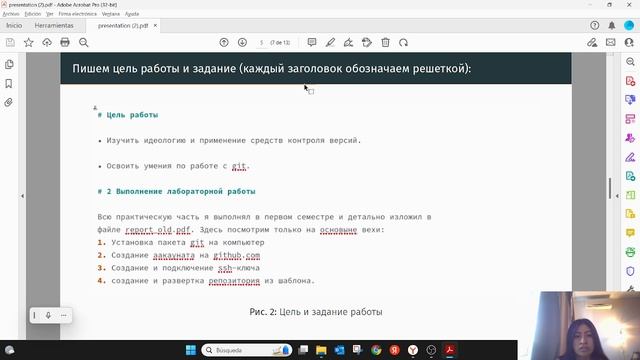This screenshot has height=360, width=640.
Task: Add a comment note
Action: point(312,42)
